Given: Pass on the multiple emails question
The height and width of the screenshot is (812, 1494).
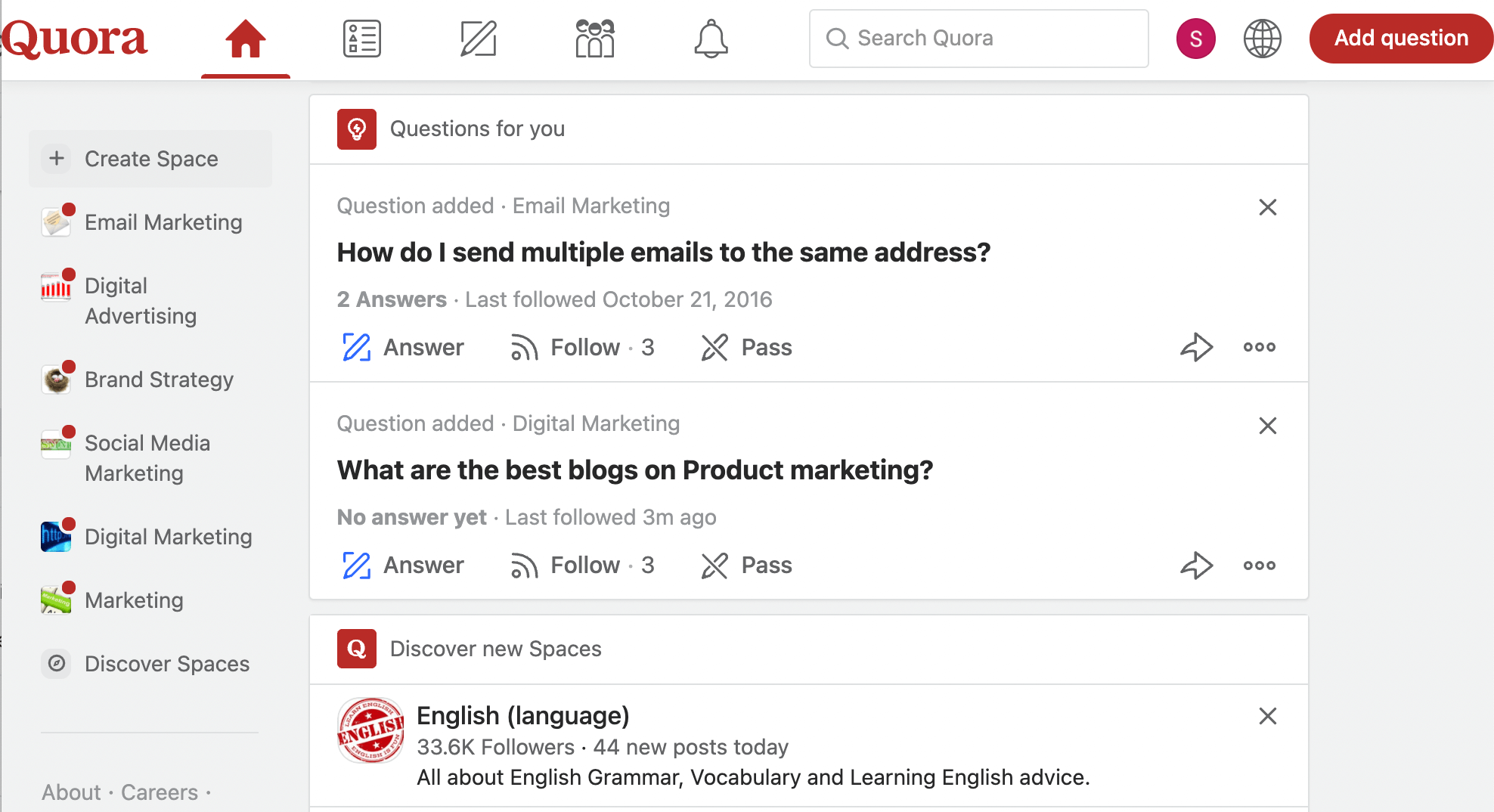Looking at the screenshot, I should [746, 348].
